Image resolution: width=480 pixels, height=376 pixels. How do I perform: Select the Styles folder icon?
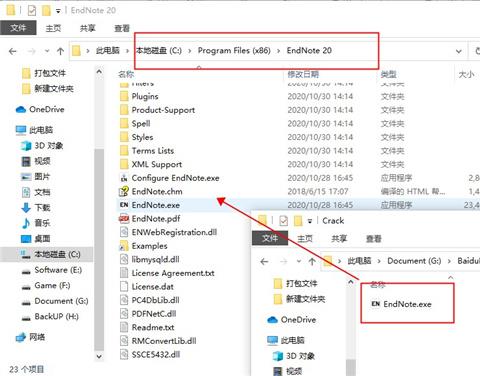point(124,137)
